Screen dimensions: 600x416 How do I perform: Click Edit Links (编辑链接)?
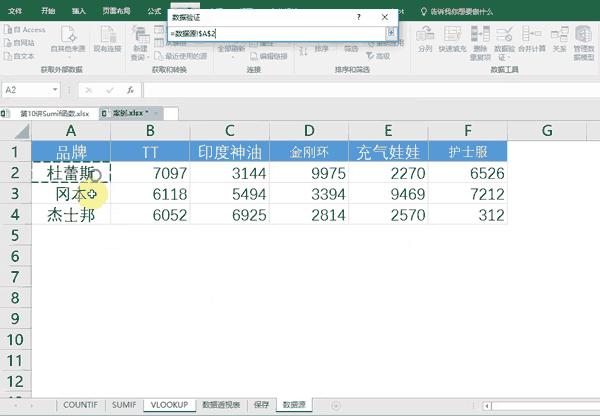[269, 56]
